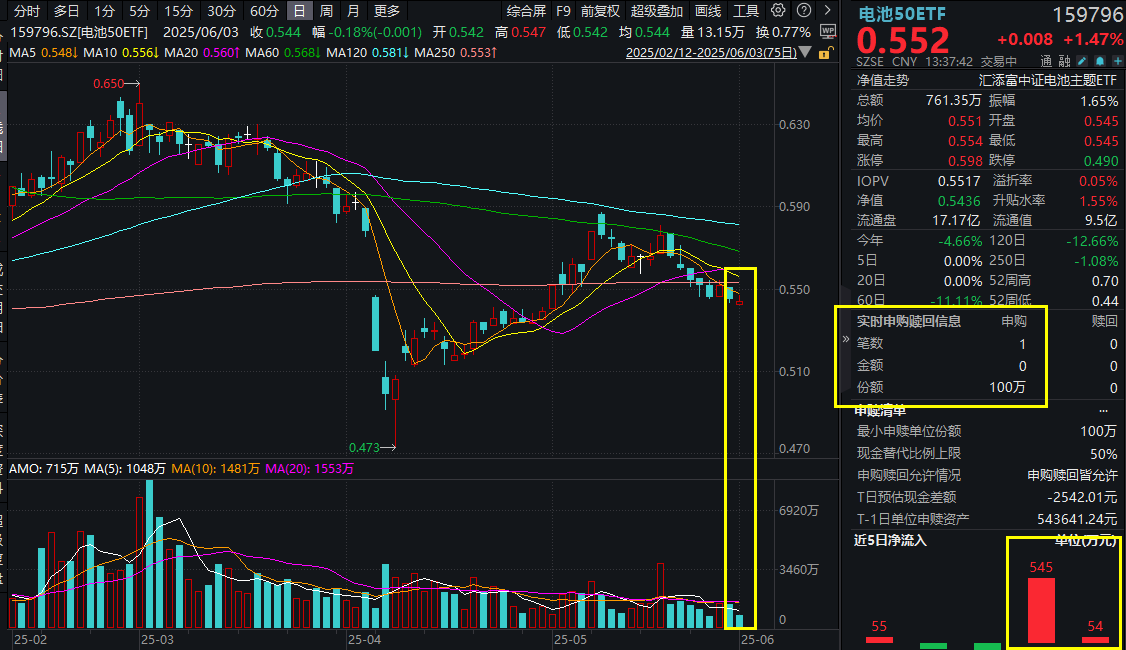Switch to the 前复权 adjusted price mode
Image resolution: width=1126 pixels, height=650 pixels.
coord(597,10)
